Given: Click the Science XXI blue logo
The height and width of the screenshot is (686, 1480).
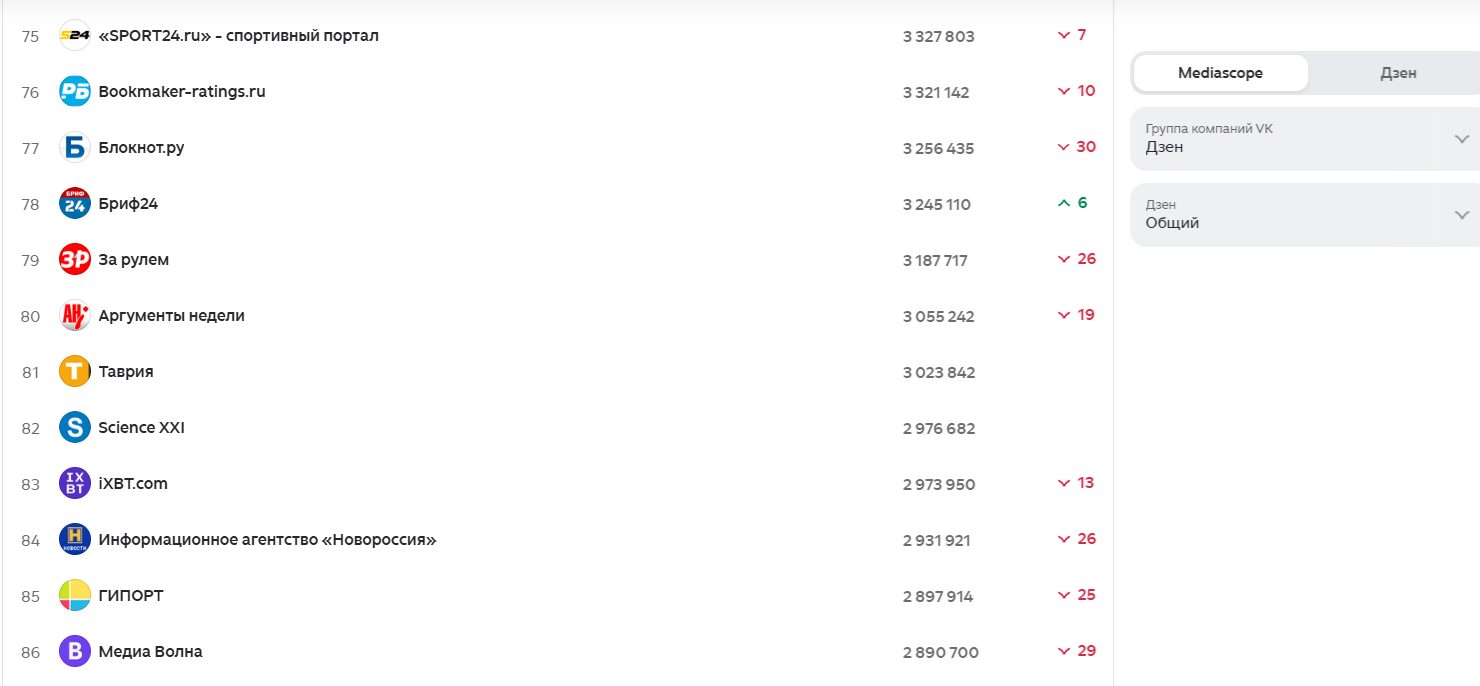Looking at the screenshot, I should click(75, 428).
